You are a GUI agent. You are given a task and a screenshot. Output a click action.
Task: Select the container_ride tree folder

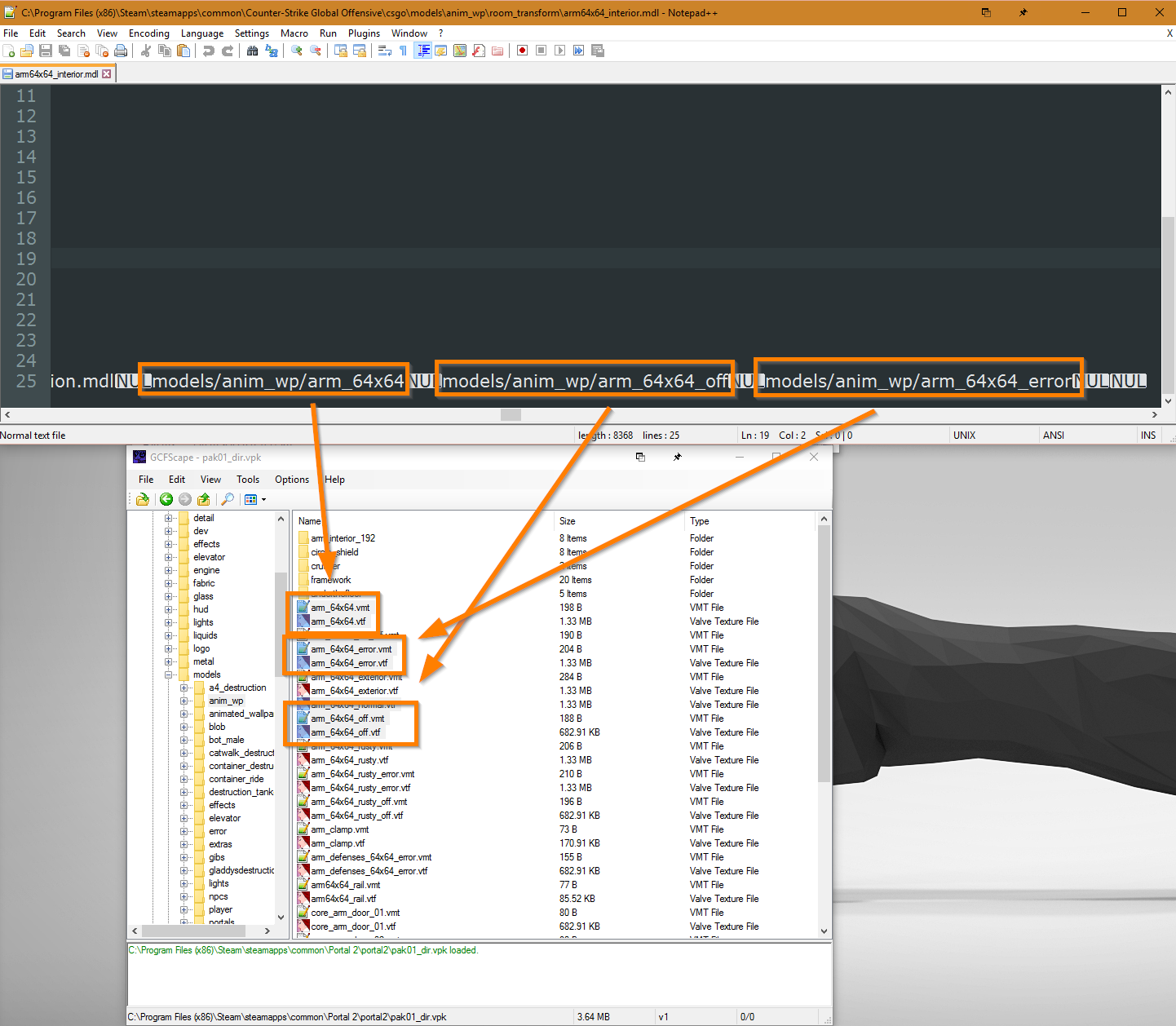[x=236, y=779]
